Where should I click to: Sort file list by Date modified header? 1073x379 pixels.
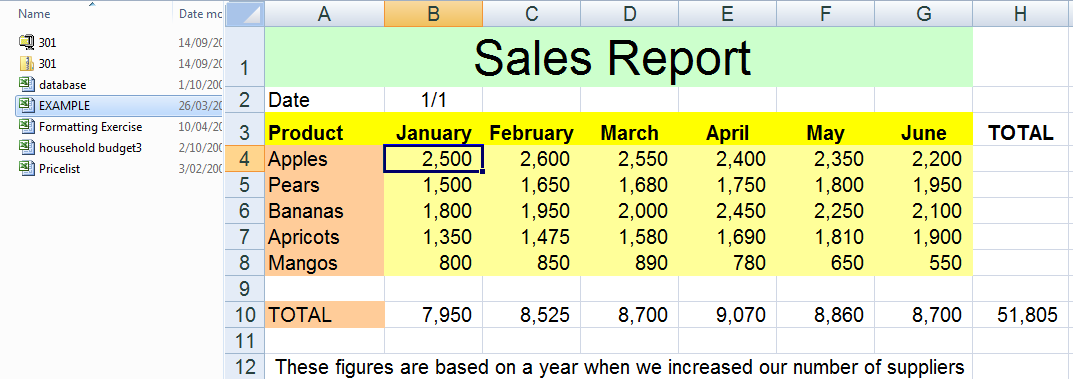pyautogui.click(x=199, y=13)
